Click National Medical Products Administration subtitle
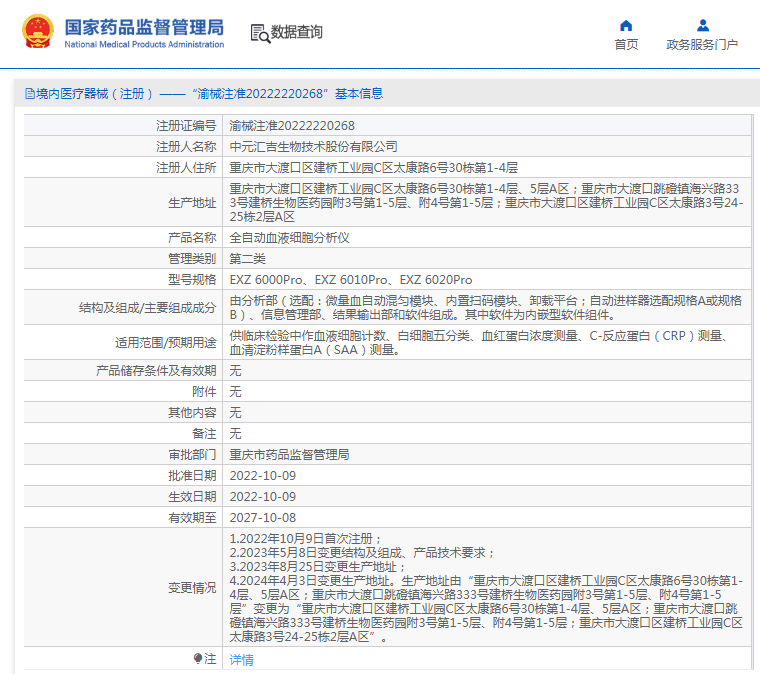Image resolution: width=760 pixels, height=674 pixels. 144,44
